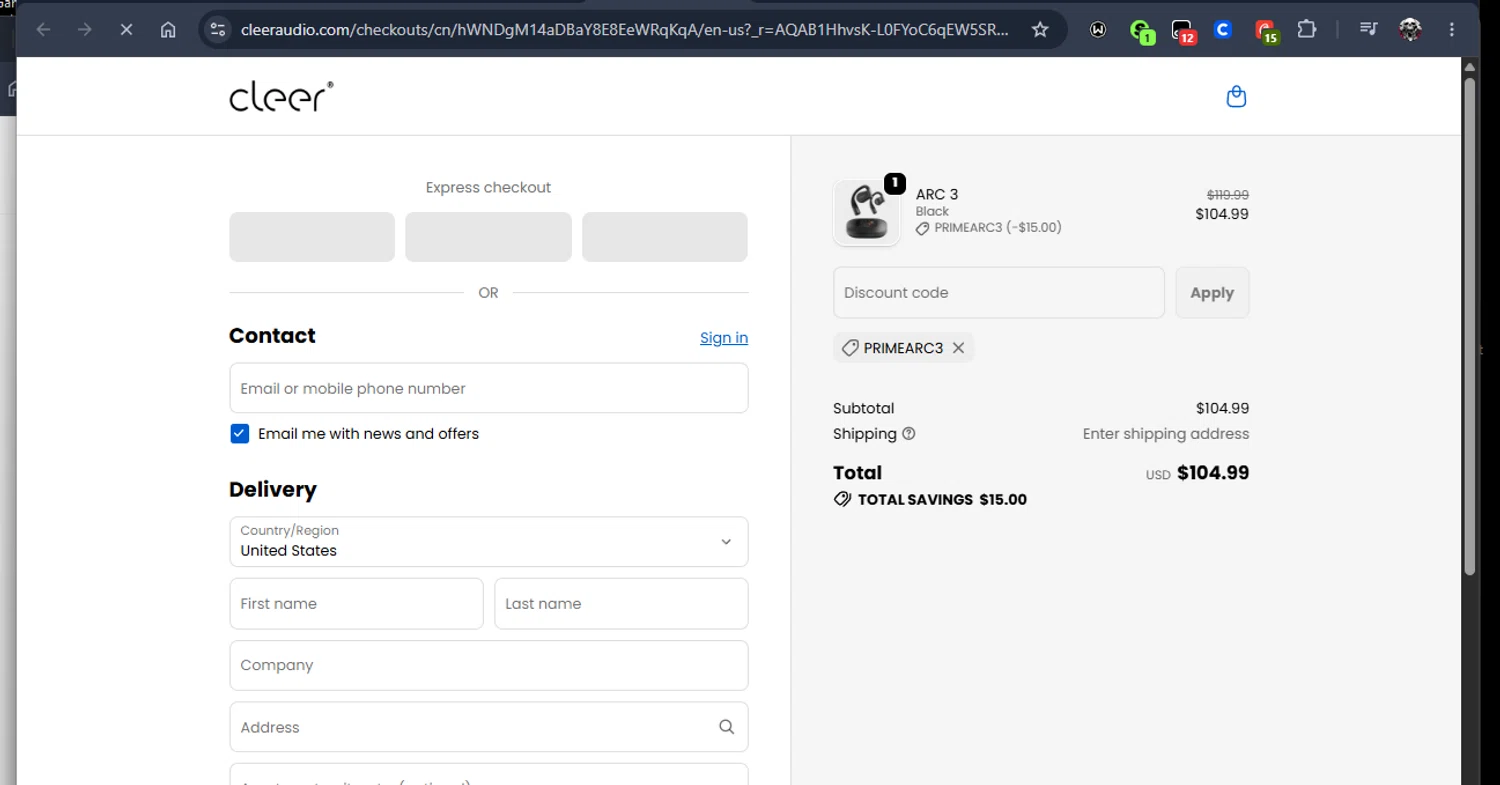Click the Cleer logo

pyautogui.click(x=281, y=96)
